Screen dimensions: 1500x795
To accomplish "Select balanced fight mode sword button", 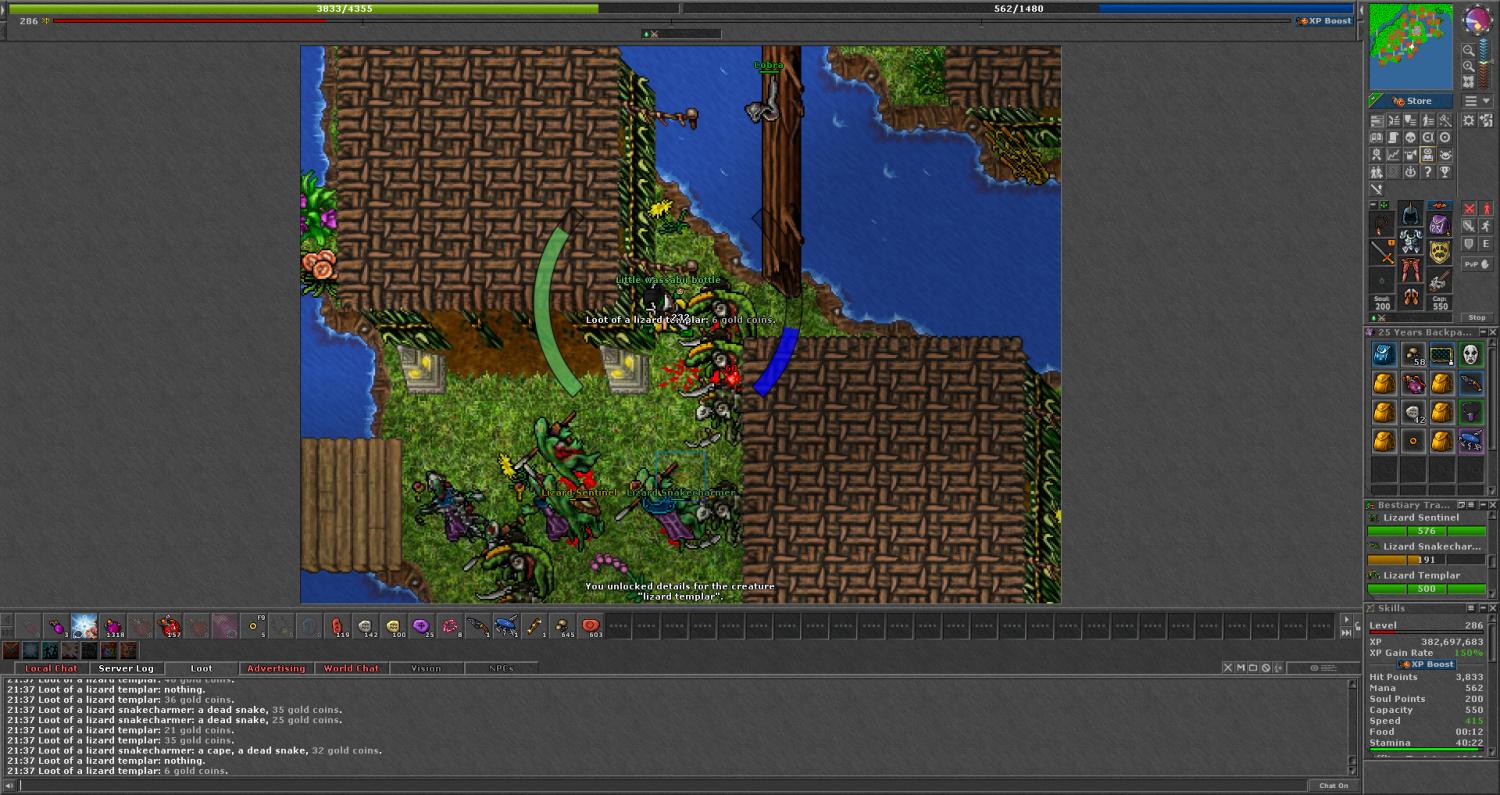I will [1469, 226].
